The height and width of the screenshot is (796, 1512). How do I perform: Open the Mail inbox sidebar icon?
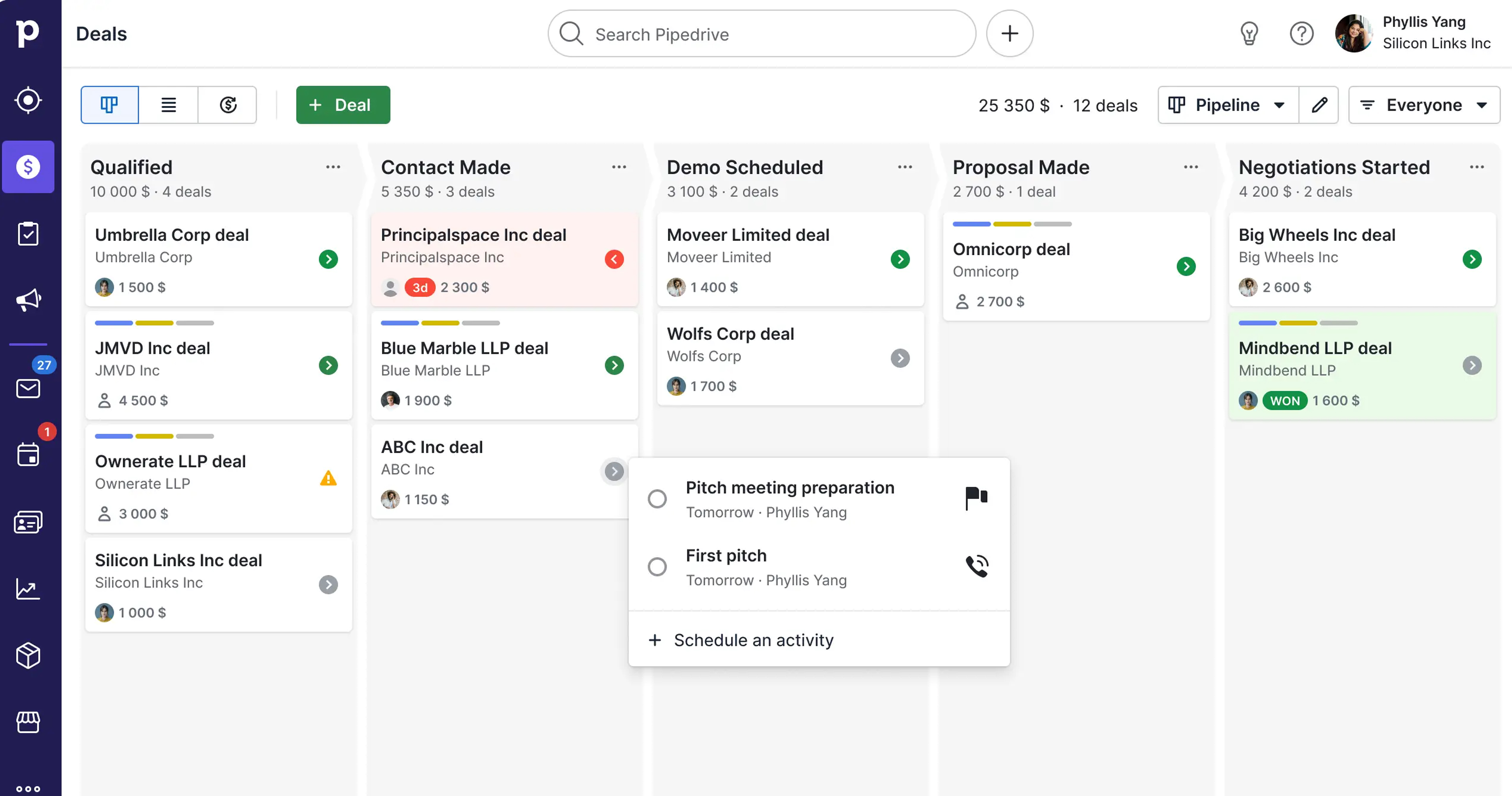coord(28,388)
